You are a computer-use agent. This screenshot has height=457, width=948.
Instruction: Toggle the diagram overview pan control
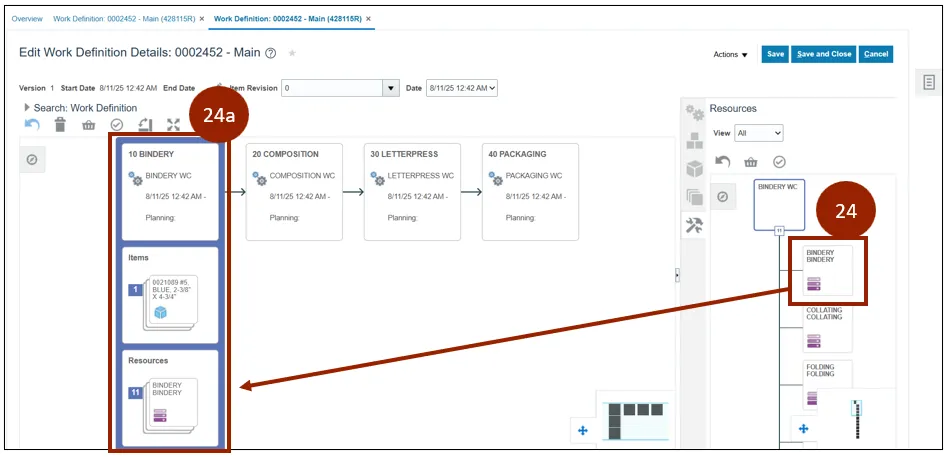[x=583, y=430]
